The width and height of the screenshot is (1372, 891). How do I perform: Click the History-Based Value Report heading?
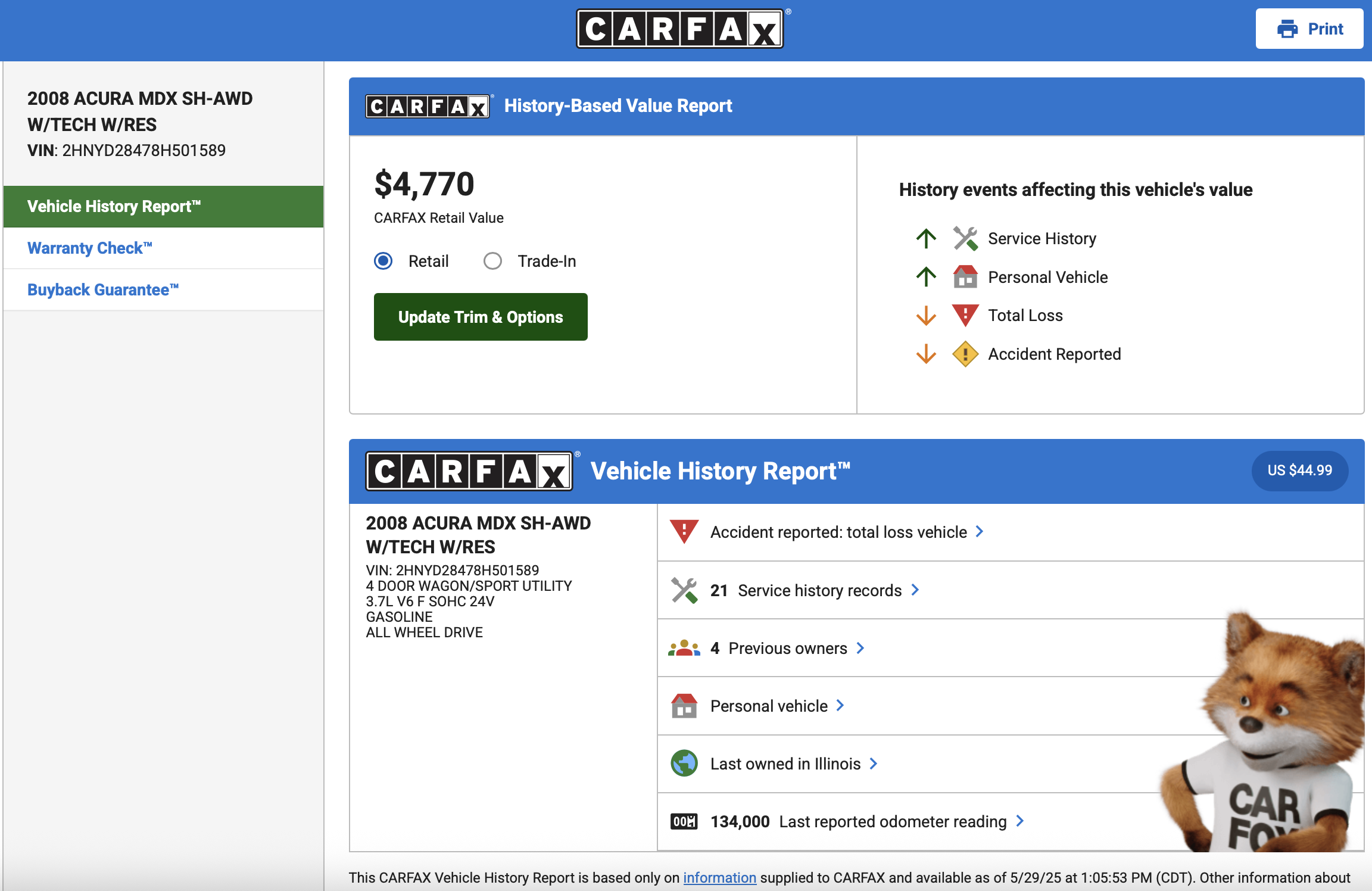click(x=618, y=106)
